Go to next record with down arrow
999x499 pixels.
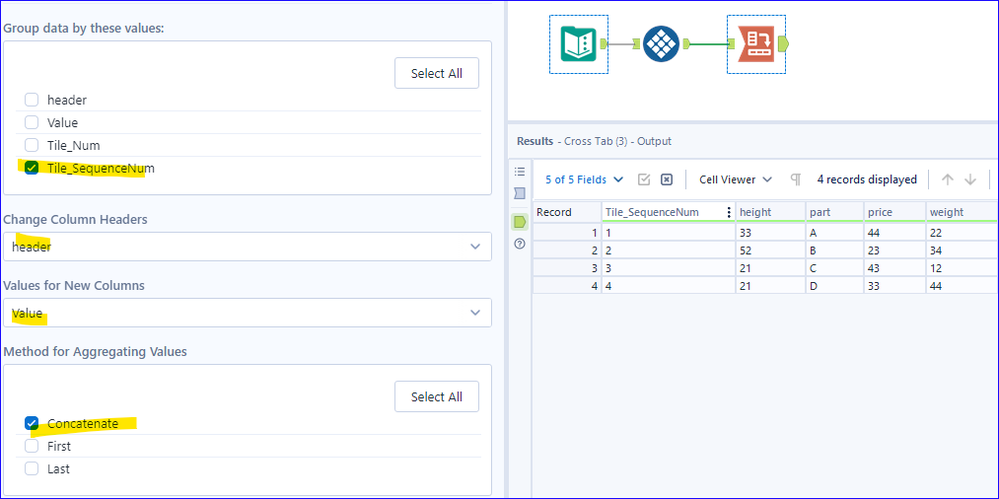(x=970, y=180)
